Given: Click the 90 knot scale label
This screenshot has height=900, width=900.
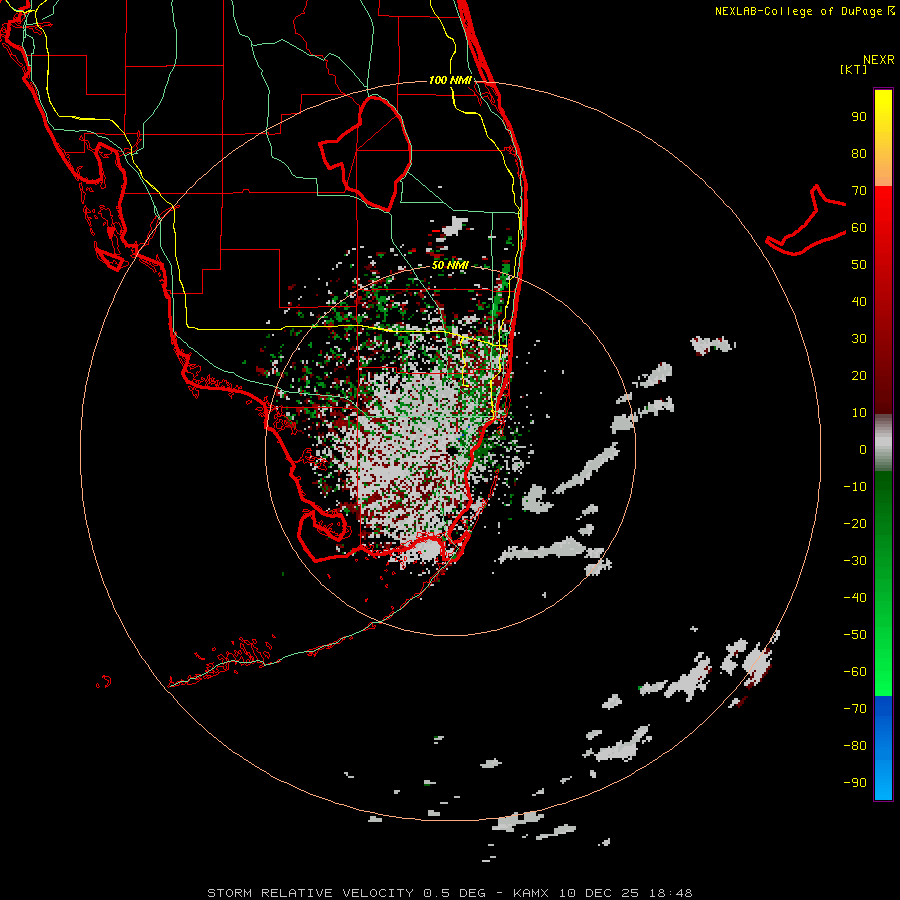Looking at the screenshot, I should 859,117.
